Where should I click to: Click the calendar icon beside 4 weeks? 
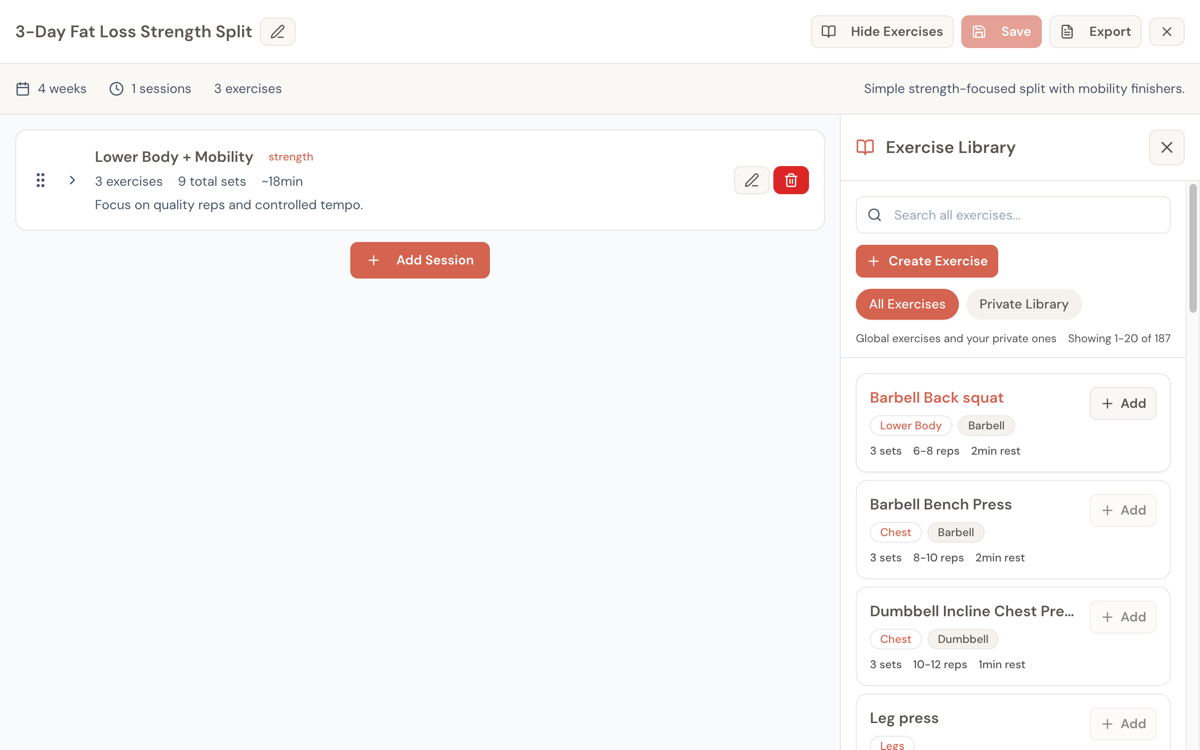[x=21, y=88]
